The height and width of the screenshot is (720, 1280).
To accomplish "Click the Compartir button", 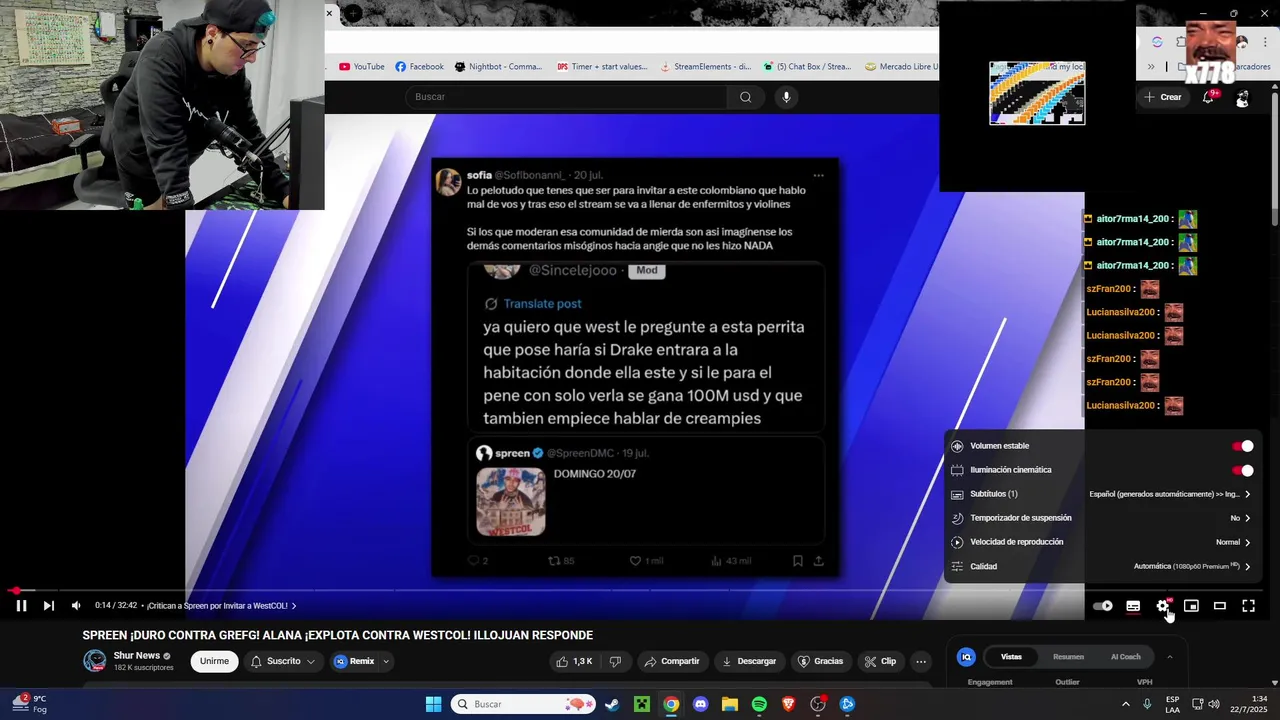I will 672,661.
